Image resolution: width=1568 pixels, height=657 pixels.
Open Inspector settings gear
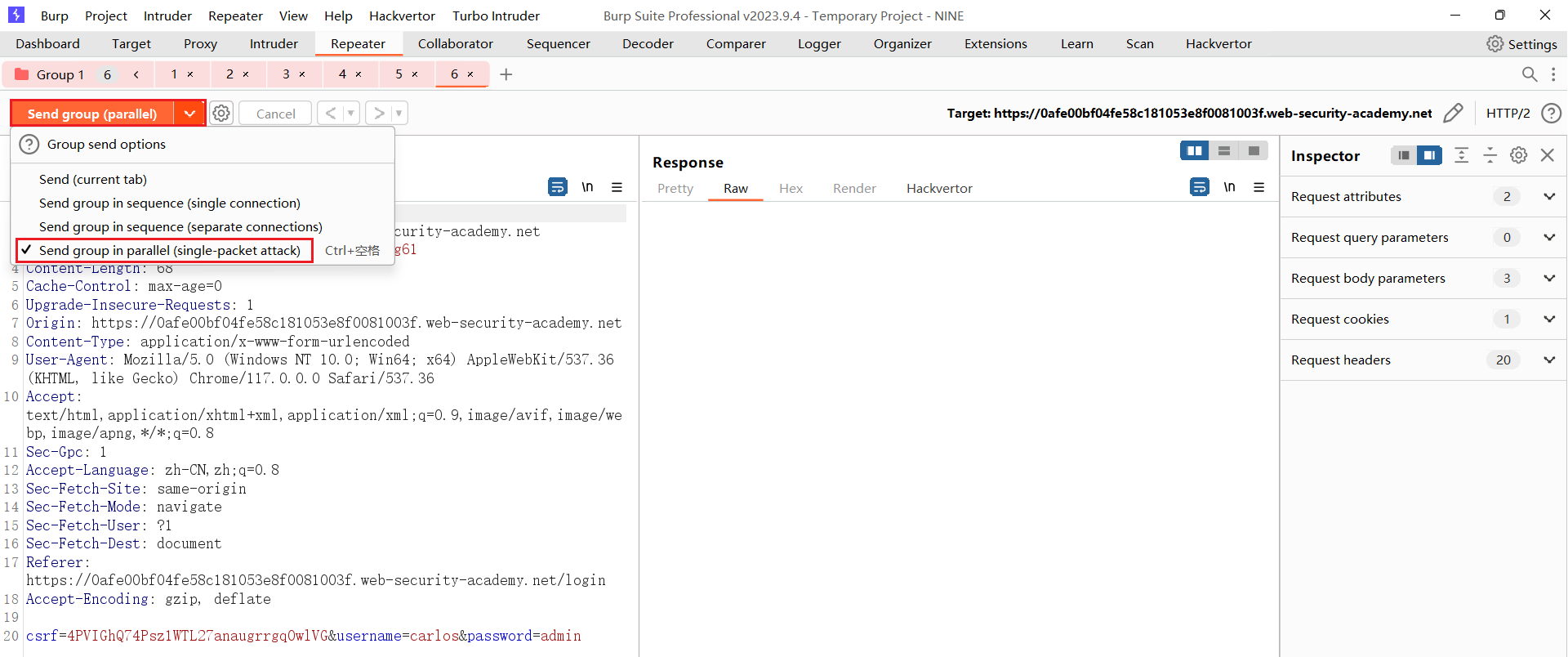coord(1519,155)
